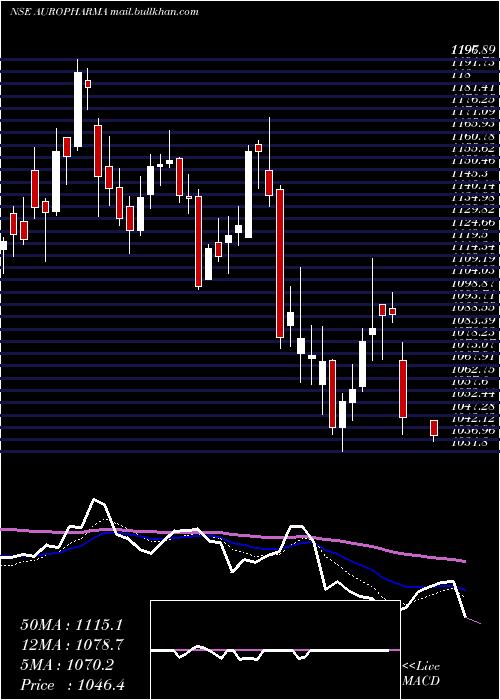The width and height of the screenshot is (500, 700).
Task: Open the mail.bullkhan.com watermark link text
Action: click(x=154, y=12)
